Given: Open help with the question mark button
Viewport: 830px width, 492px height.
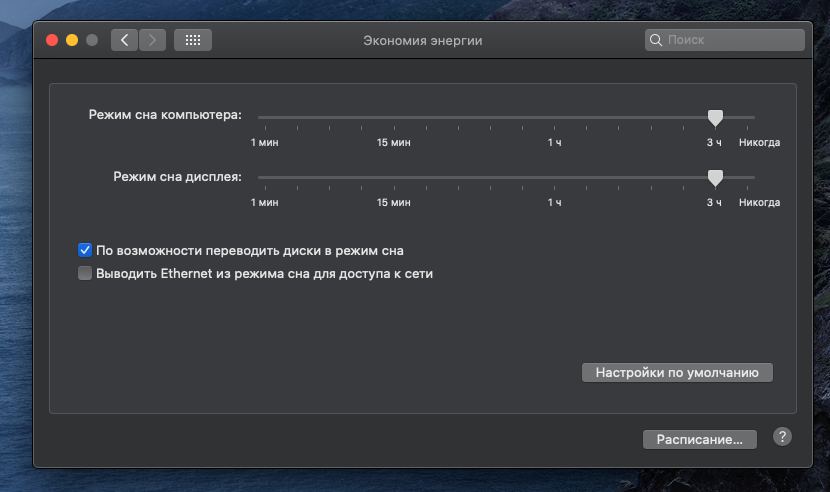Looking at the screenshot, I should click(x=782, y=437).
